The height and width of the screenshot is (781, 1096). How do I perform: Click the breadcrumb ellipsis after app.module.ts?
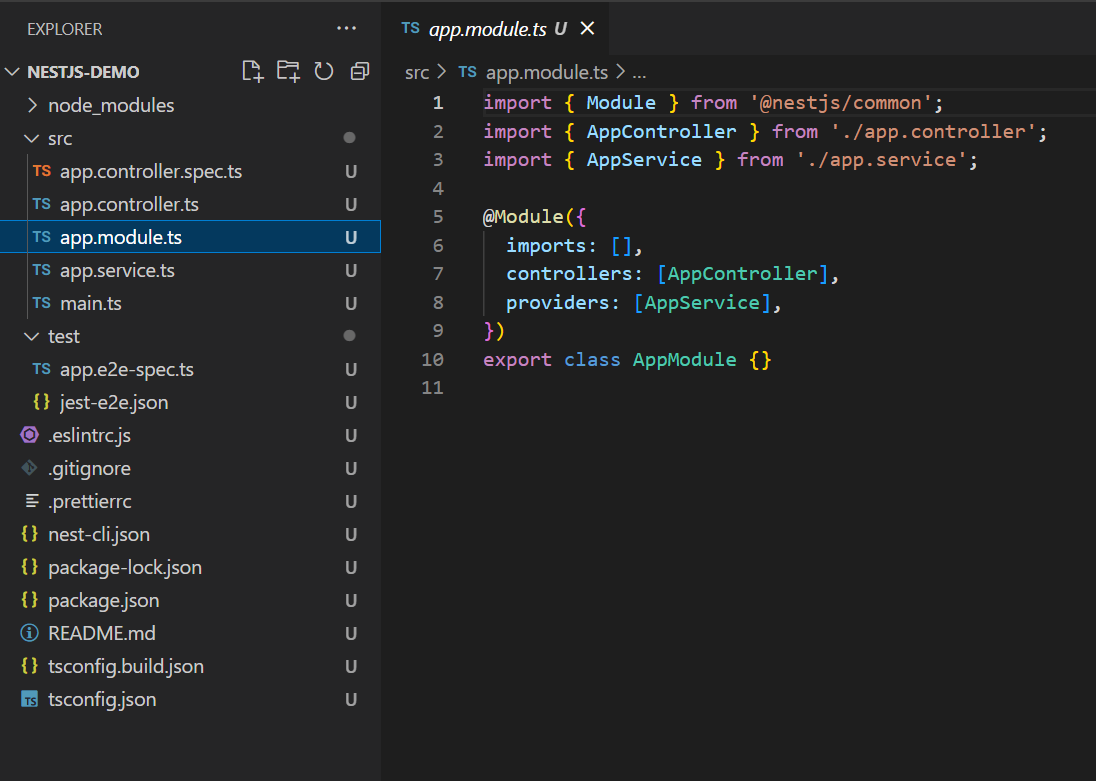point(639,72)
